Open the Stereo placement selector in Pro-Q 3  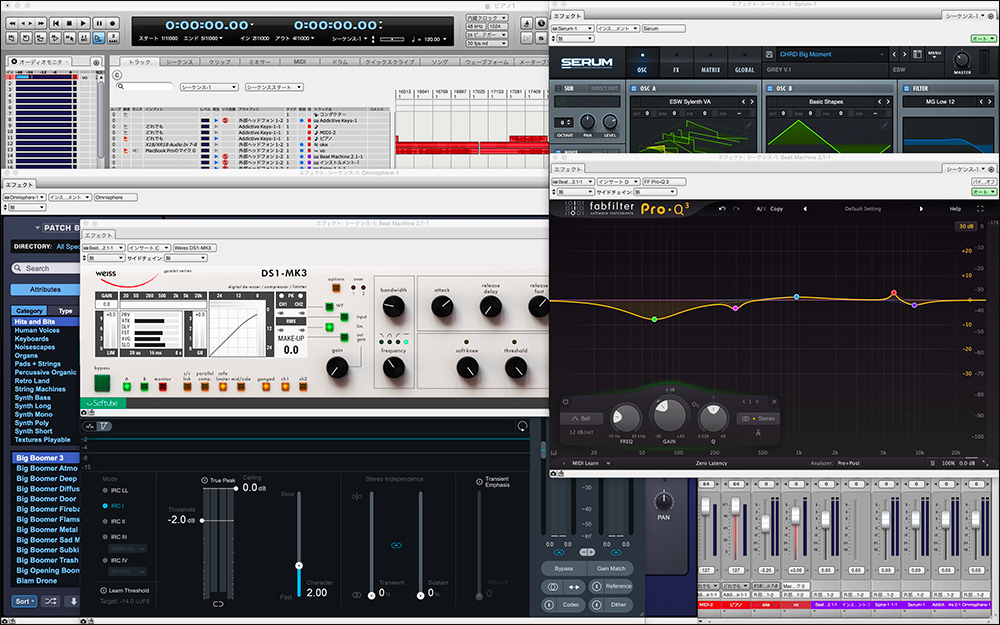click(757, 419)
